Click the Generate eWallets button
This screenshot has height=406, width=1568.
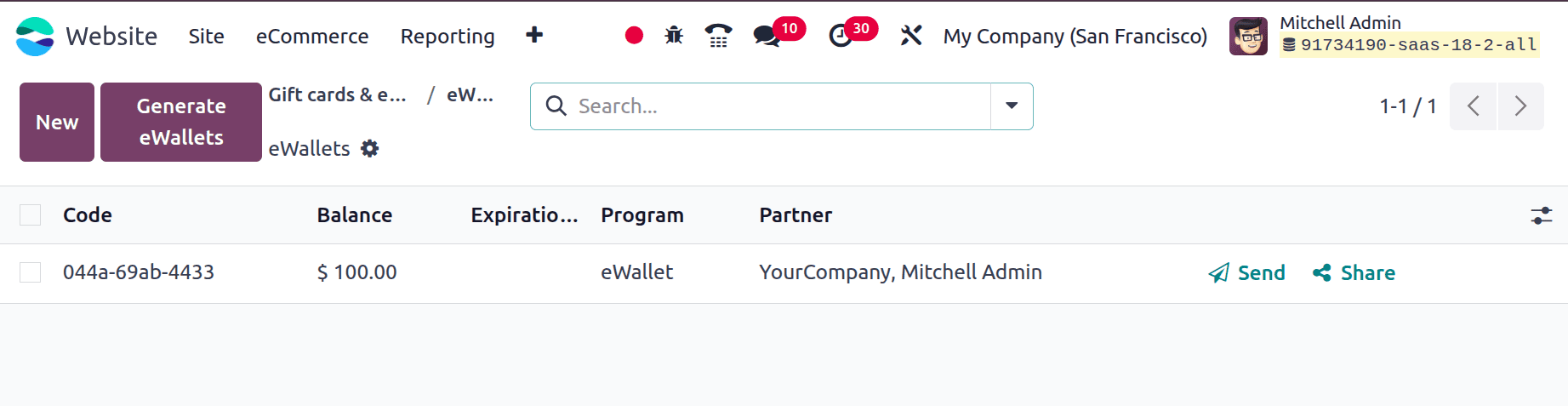(181, 122)
